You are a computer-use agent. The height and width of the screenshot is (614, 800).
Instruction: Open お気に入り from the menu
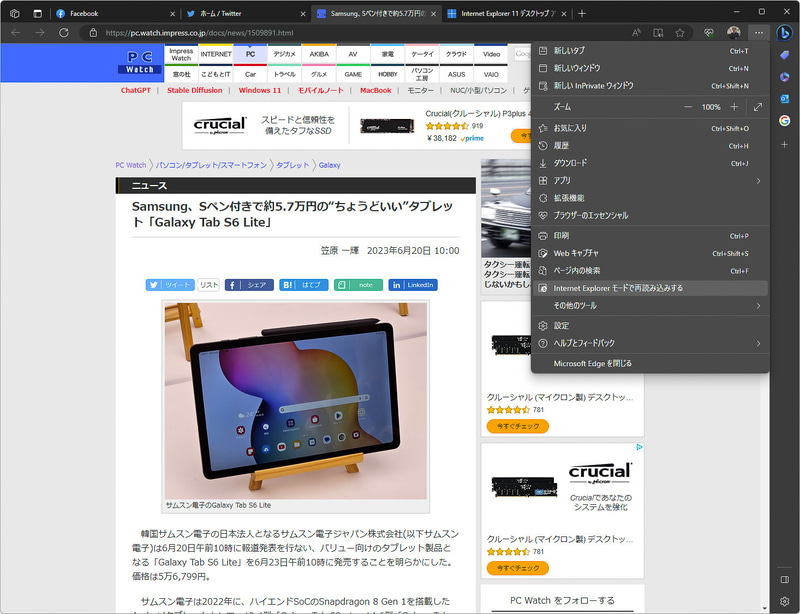(x=650, y=128)
